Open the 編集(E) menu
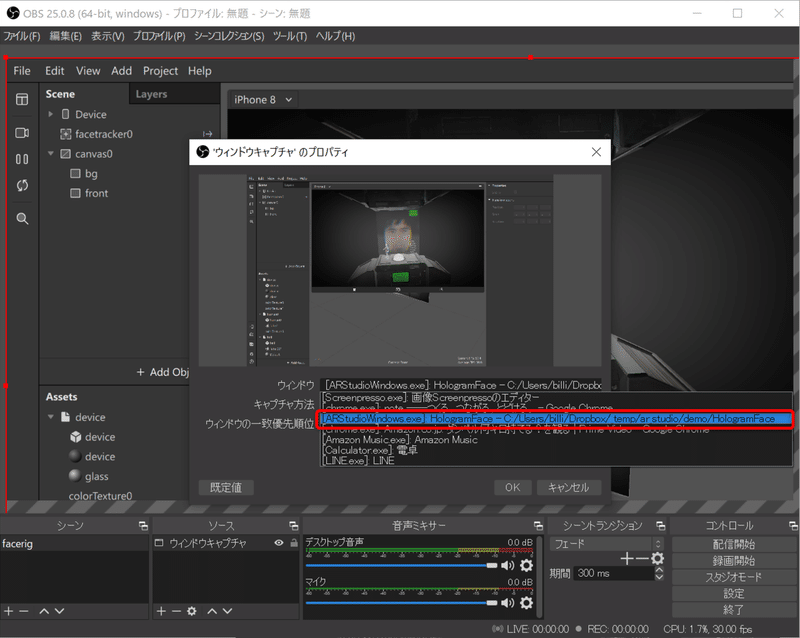 coord(65,36)
